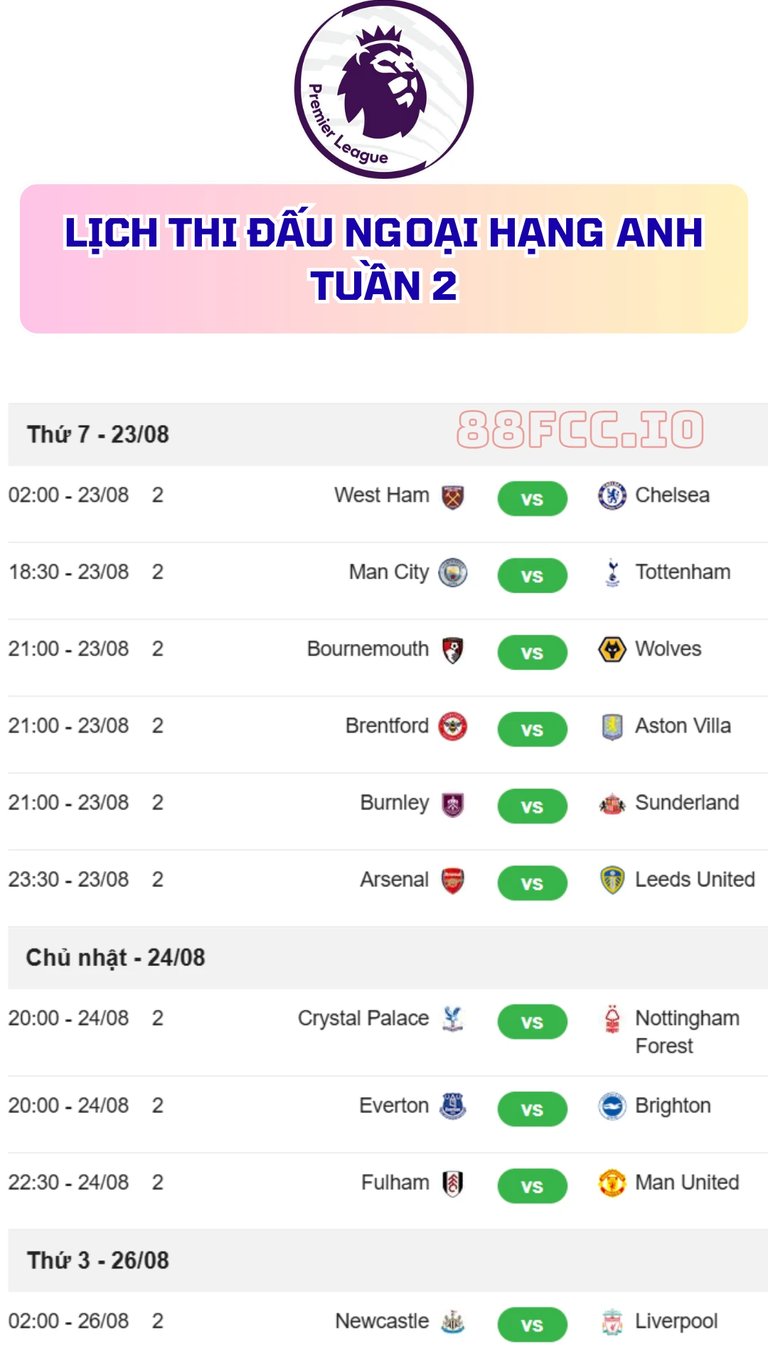Click the Crystal Palace team name
The image size is (768, 1359).
click(363, 1019)
